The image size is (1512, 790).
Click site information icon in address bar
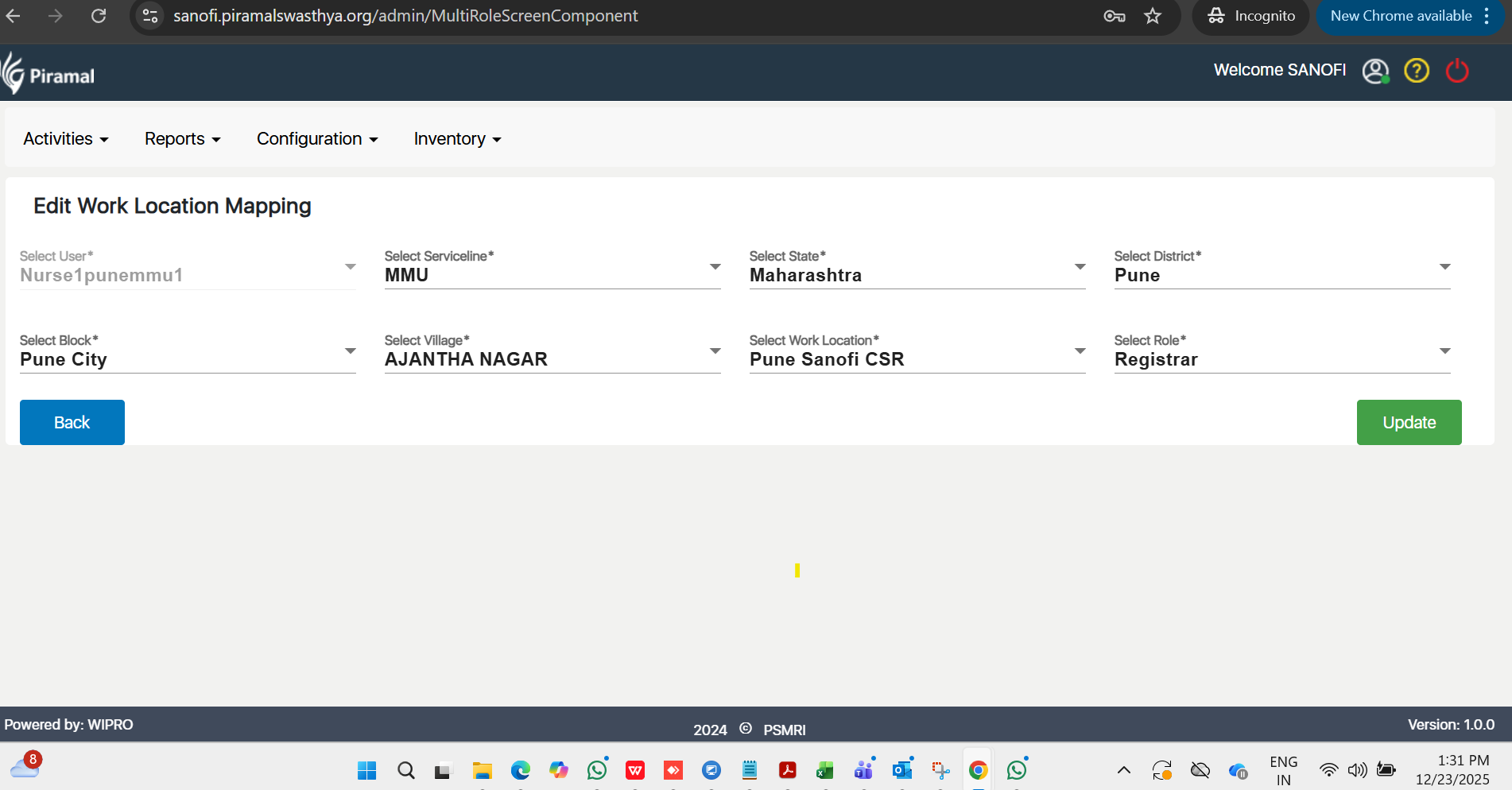150,16
